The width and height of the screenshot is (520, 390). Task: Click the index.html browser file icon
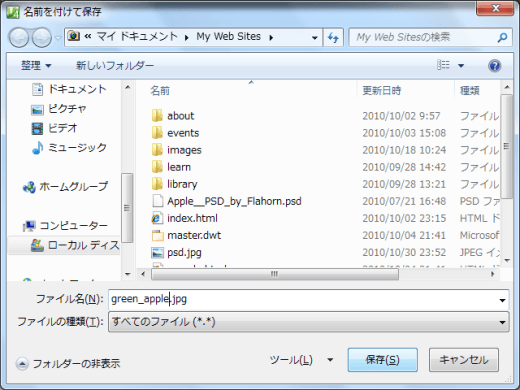pos(157,218)
